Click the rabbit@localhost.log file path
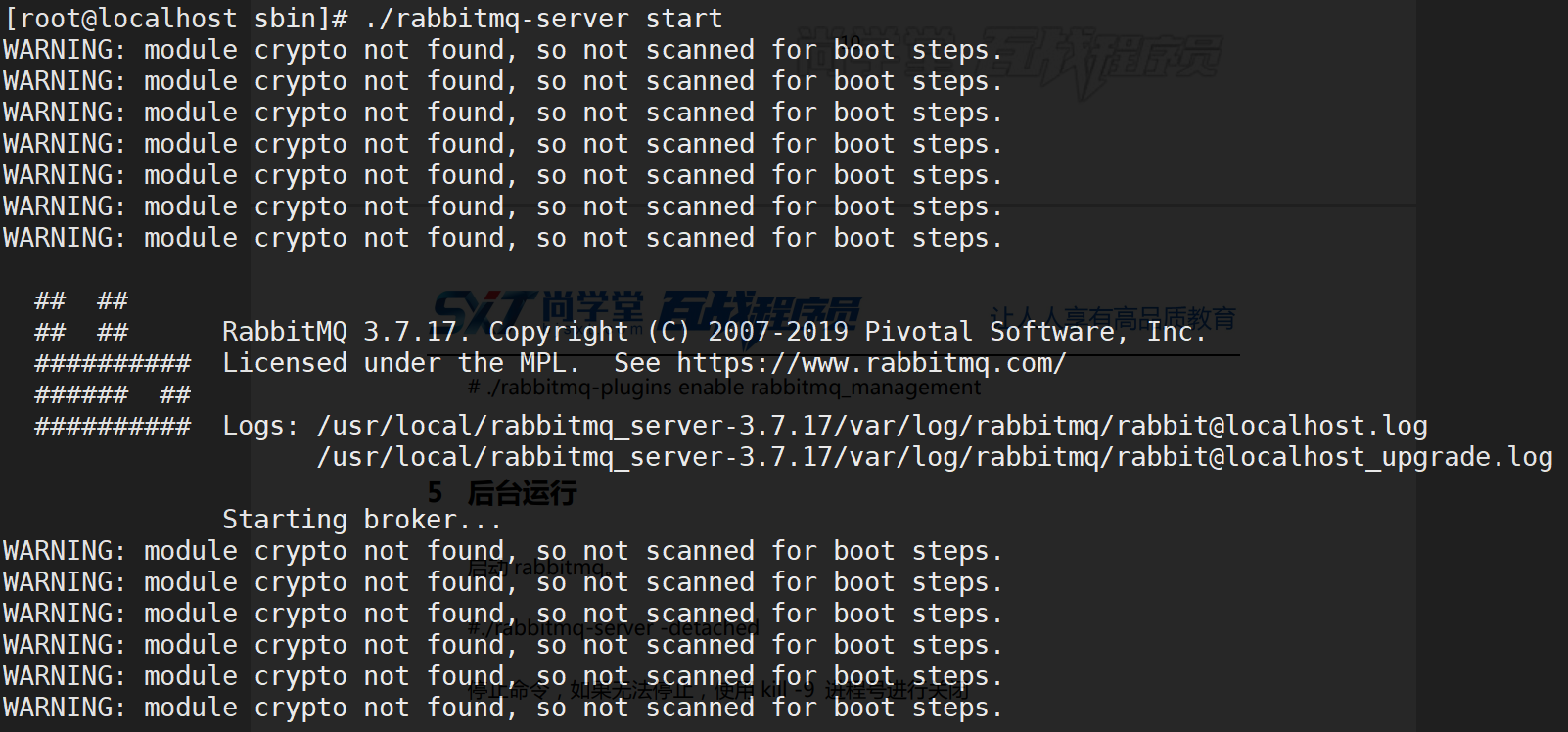The width and height of the screenshot is (1568, 732). (x=872, y=426)
